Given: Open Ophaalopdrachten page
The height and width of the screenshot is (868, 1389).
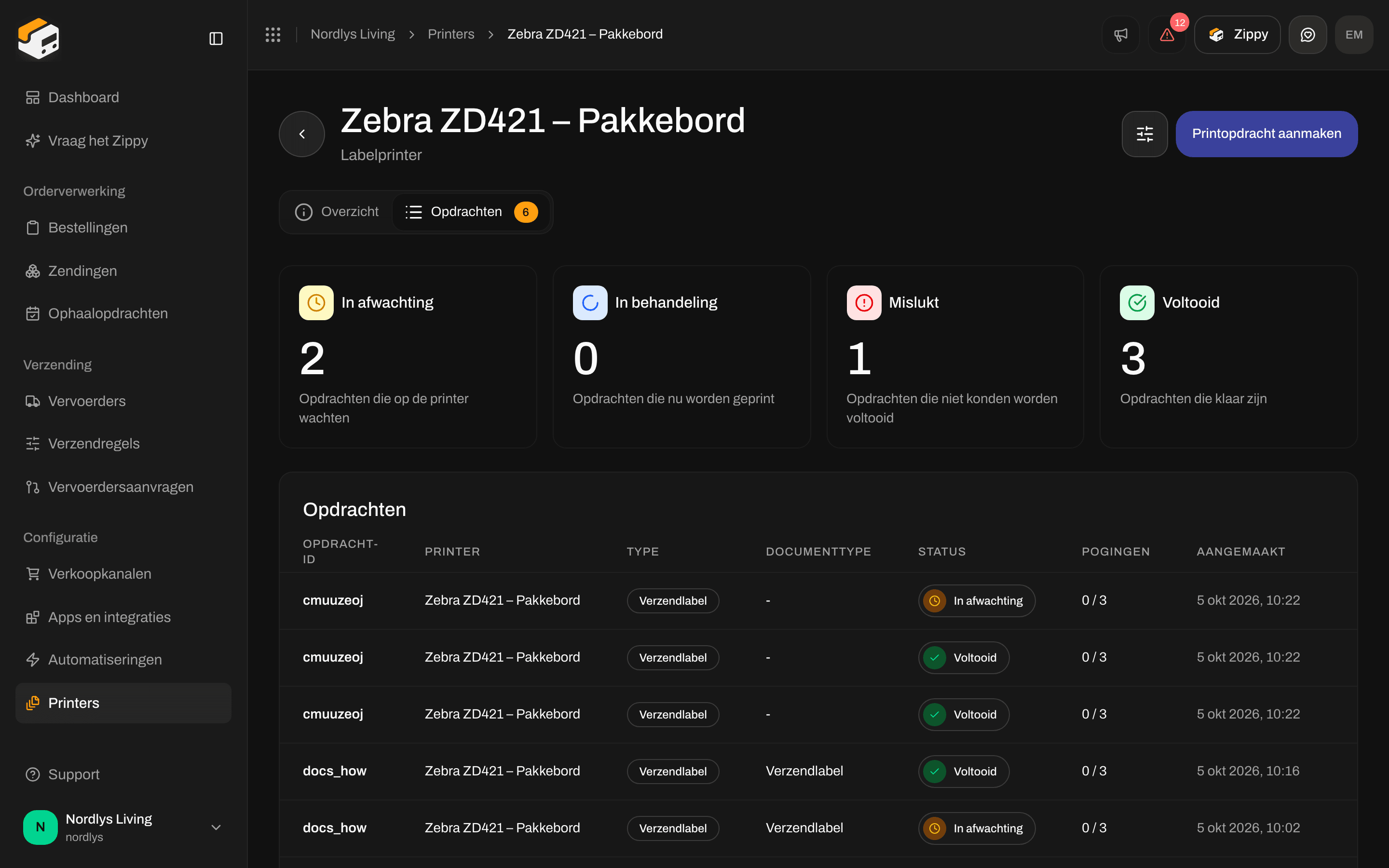Looking at the screenshot, I should pos(123,313).
